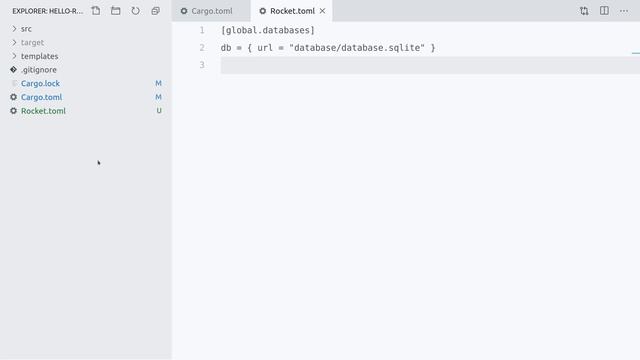The image size is (640, 360).
Task: Click the Cargo.lock file icon
Action: 14,83
